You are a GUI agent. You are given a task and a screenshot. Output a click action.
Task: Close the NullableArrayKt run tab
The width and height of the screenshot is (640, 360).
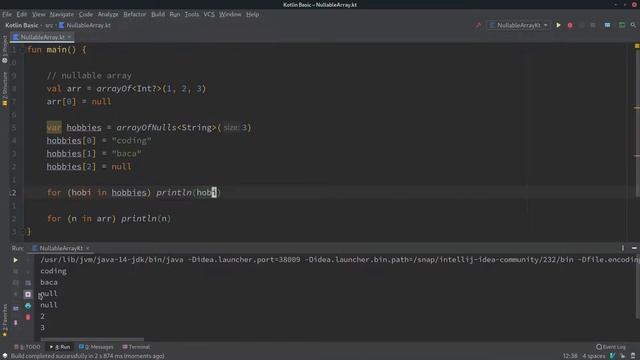tap(87, 248)
